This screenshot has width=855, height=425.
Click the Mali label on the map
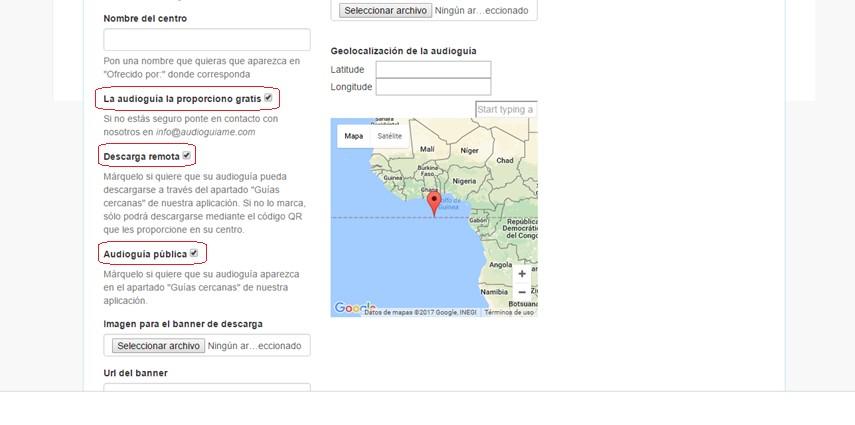[428, 149]
